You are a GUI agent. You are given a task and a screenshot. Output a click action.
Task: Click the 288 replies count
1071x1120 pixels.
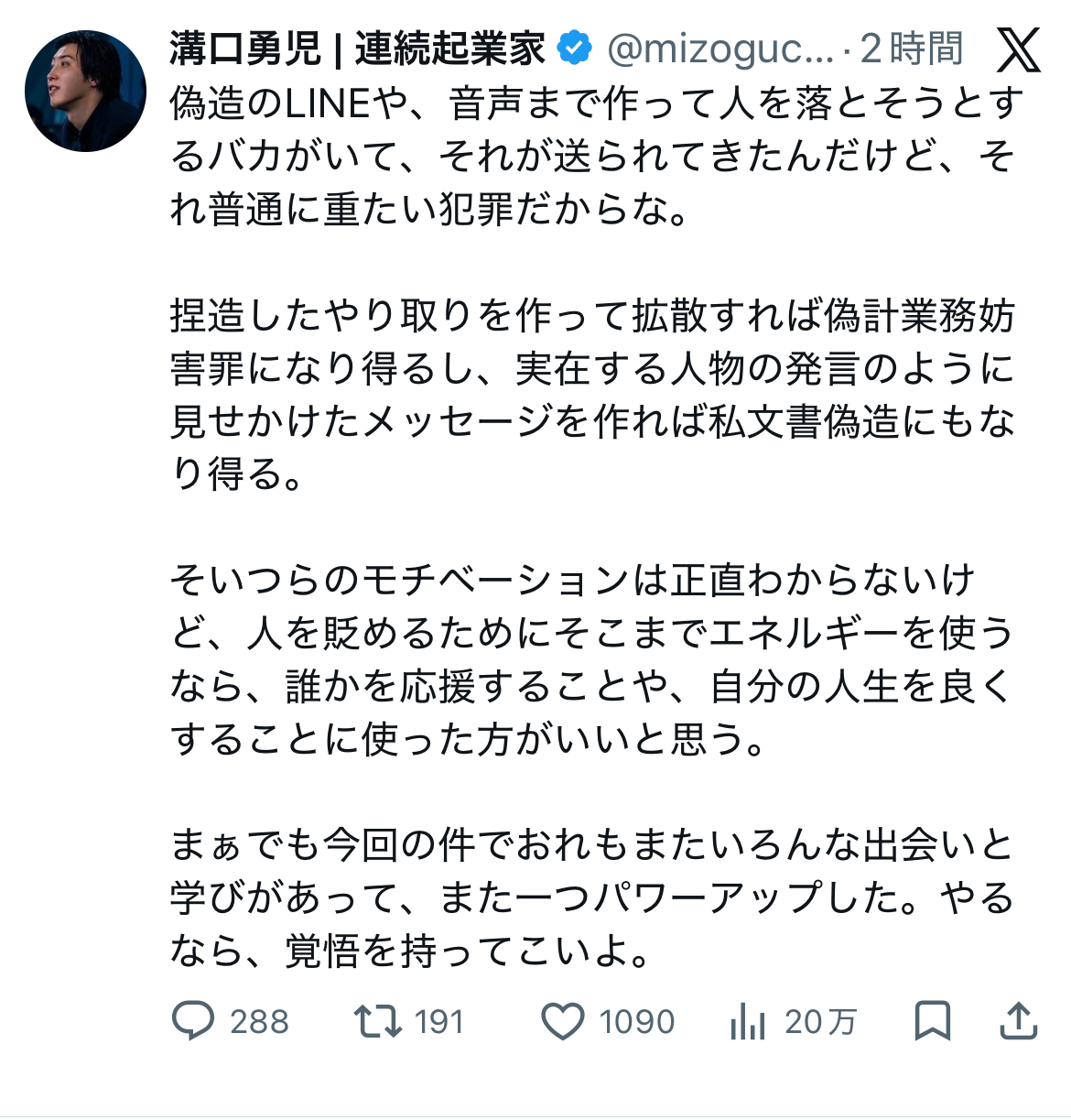(x=259, y=1021)
